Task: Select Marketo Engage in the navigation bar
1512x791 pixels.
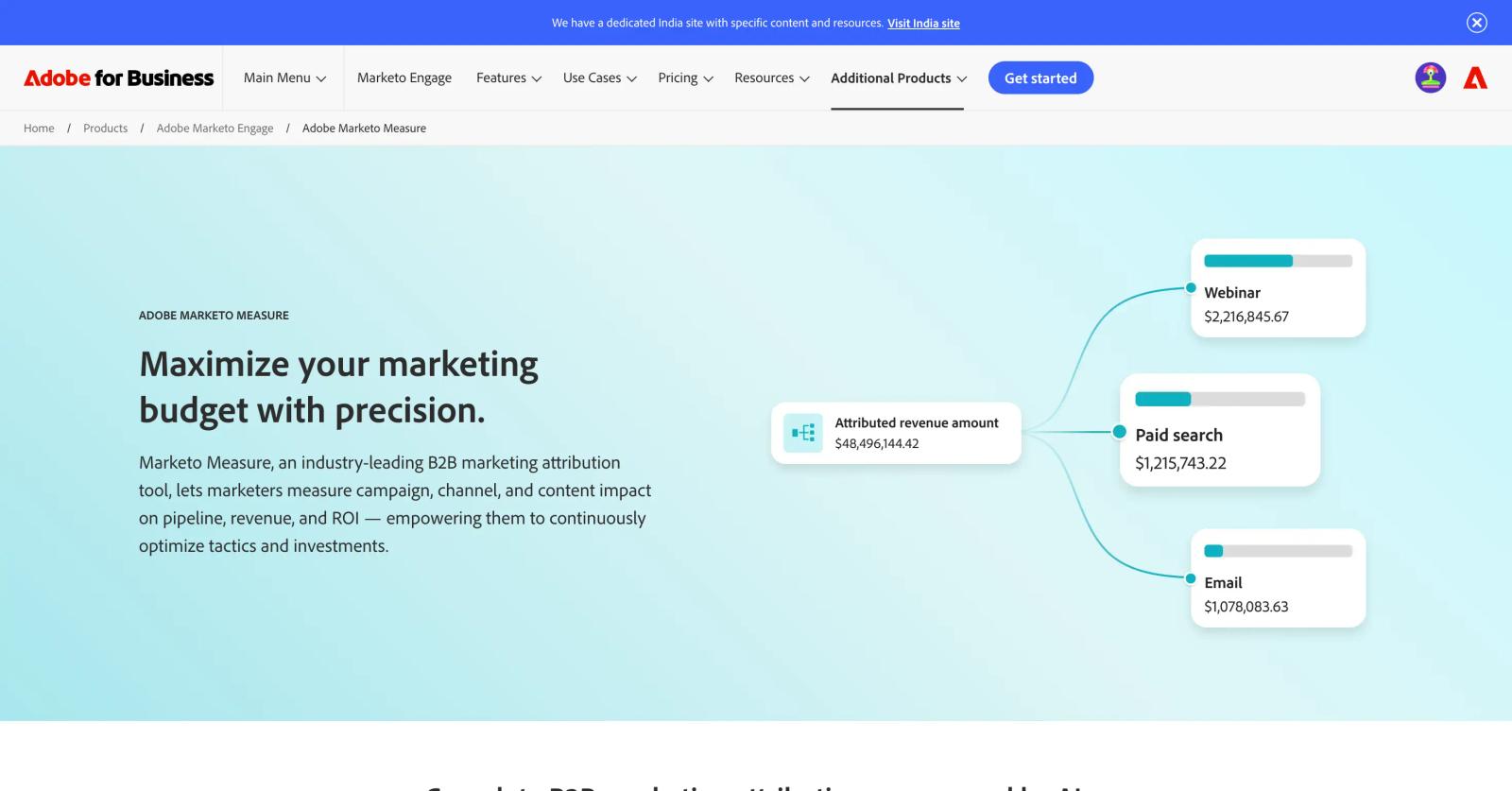Action: [404, 77]
